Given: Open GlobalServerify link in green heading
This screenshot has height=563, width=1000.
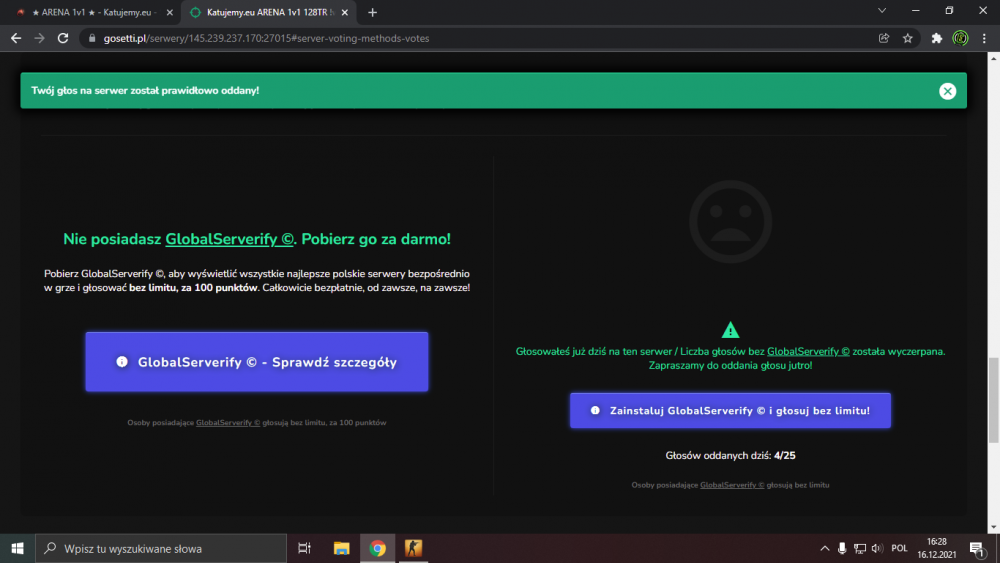Looking at the screenshot, I should click(229, 239).
